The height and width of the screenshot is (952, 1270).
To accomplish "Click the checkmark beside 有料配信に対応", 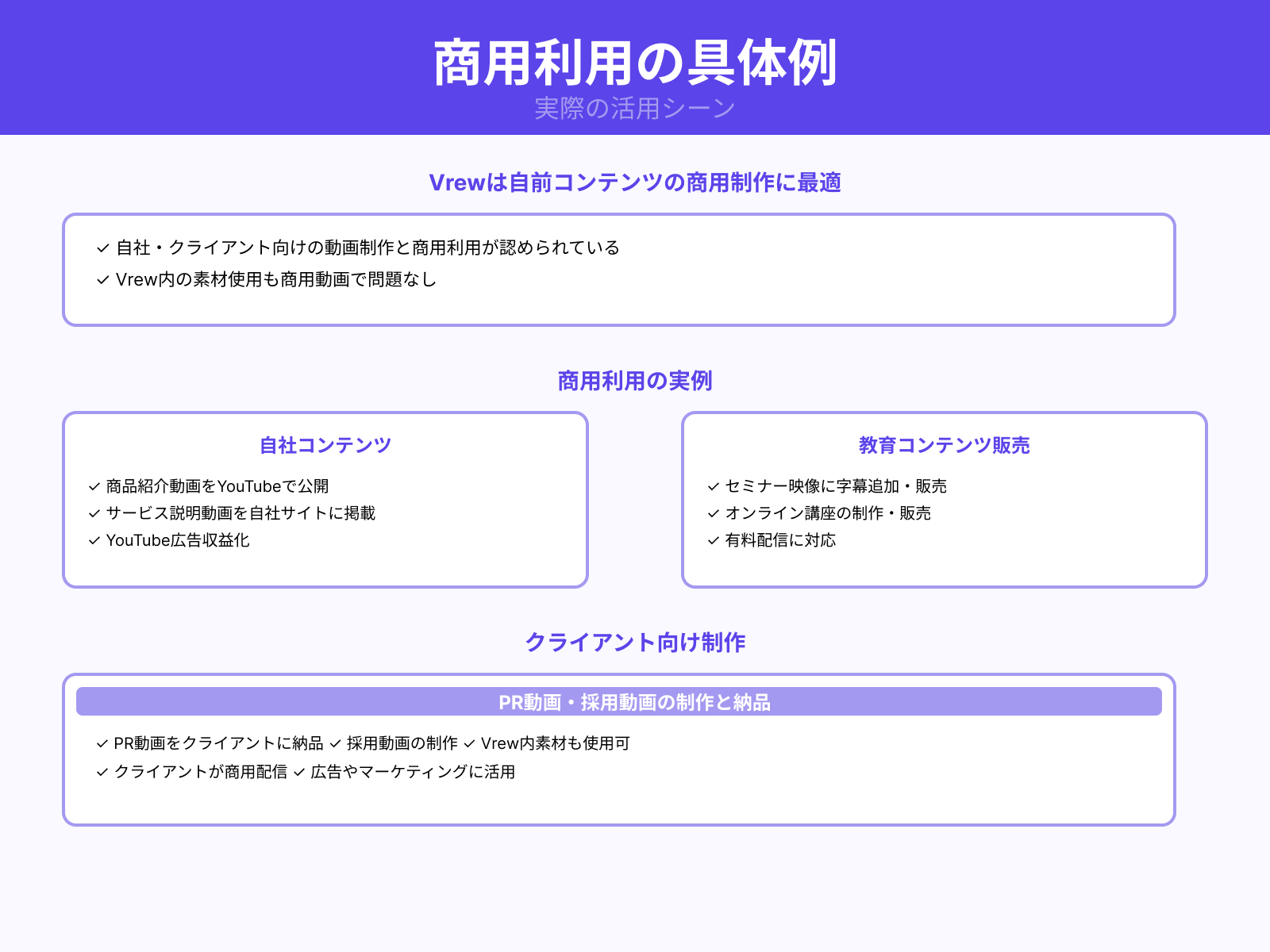I will 712,541.
